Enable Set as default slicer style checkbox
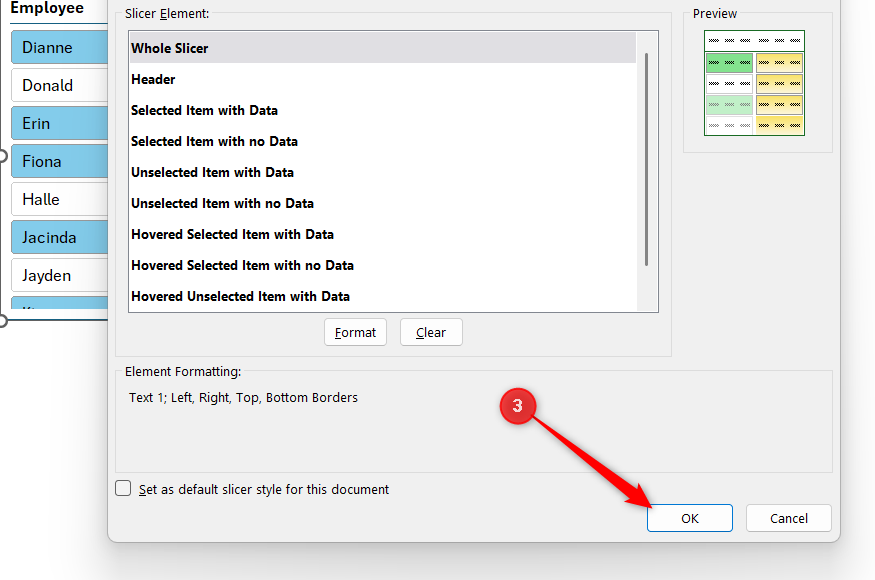 (123, 488)
